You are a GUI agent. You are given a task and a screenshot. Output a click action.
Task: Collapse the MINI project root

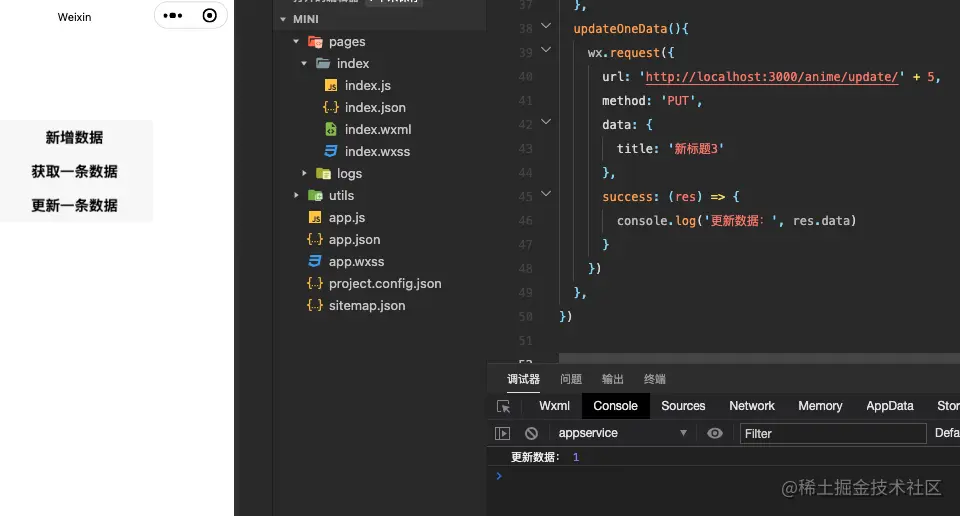tap(283, 20)
